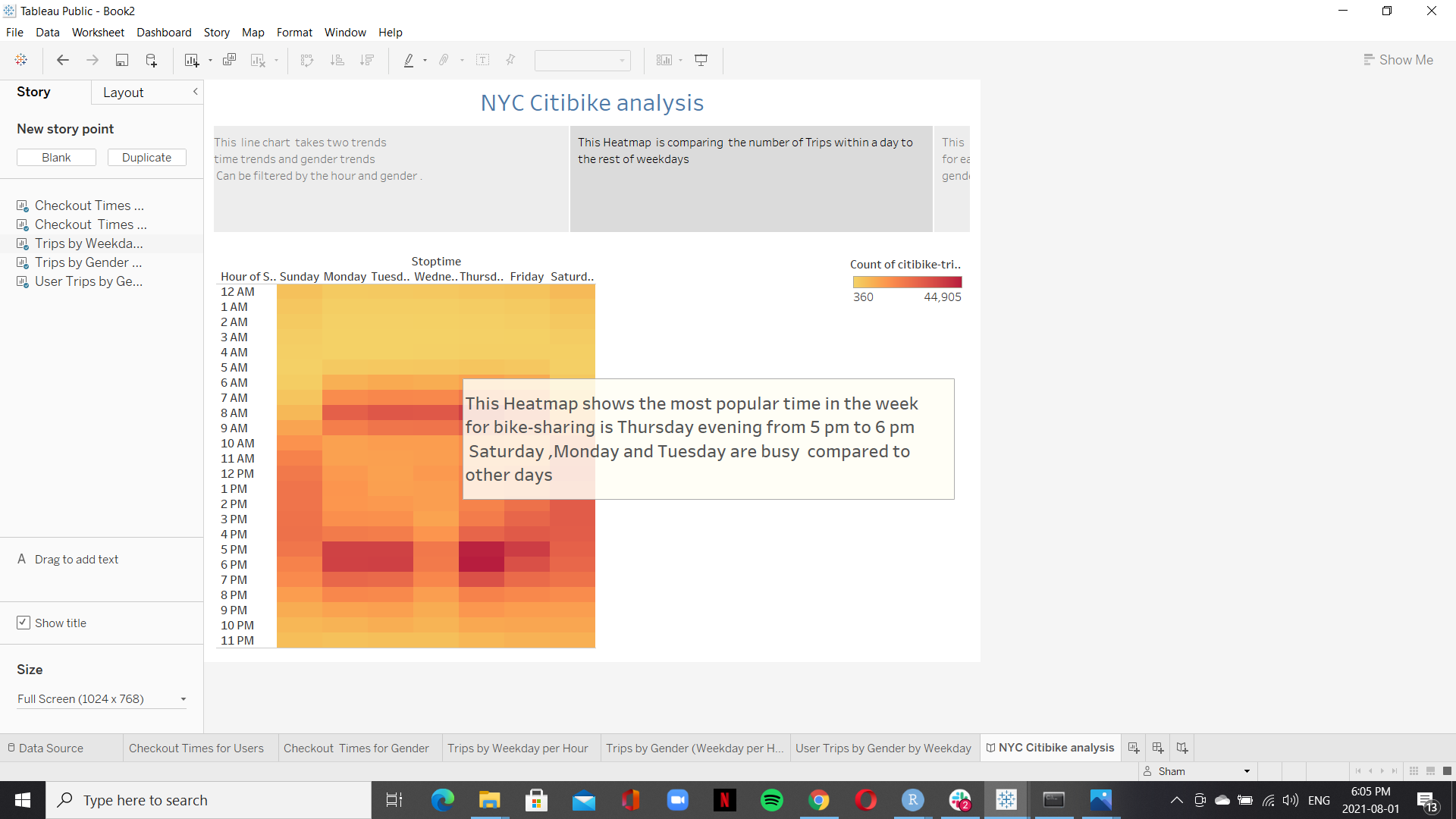Switch to sheet sorter grid icon
1456x819 pixels.
tap(1414, 771)
